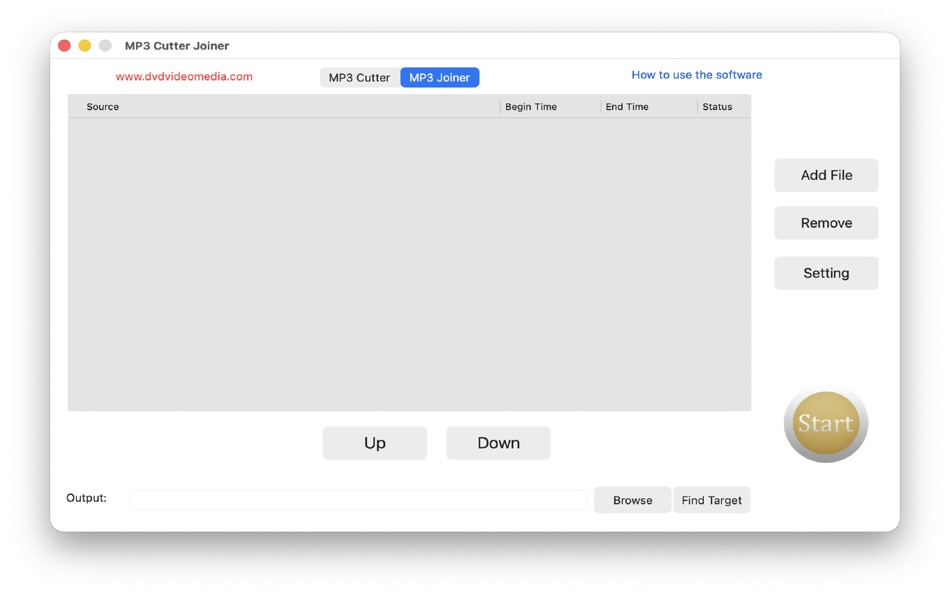Click inside the Output path field
This screenshot has width=950, height=594.
357,500
